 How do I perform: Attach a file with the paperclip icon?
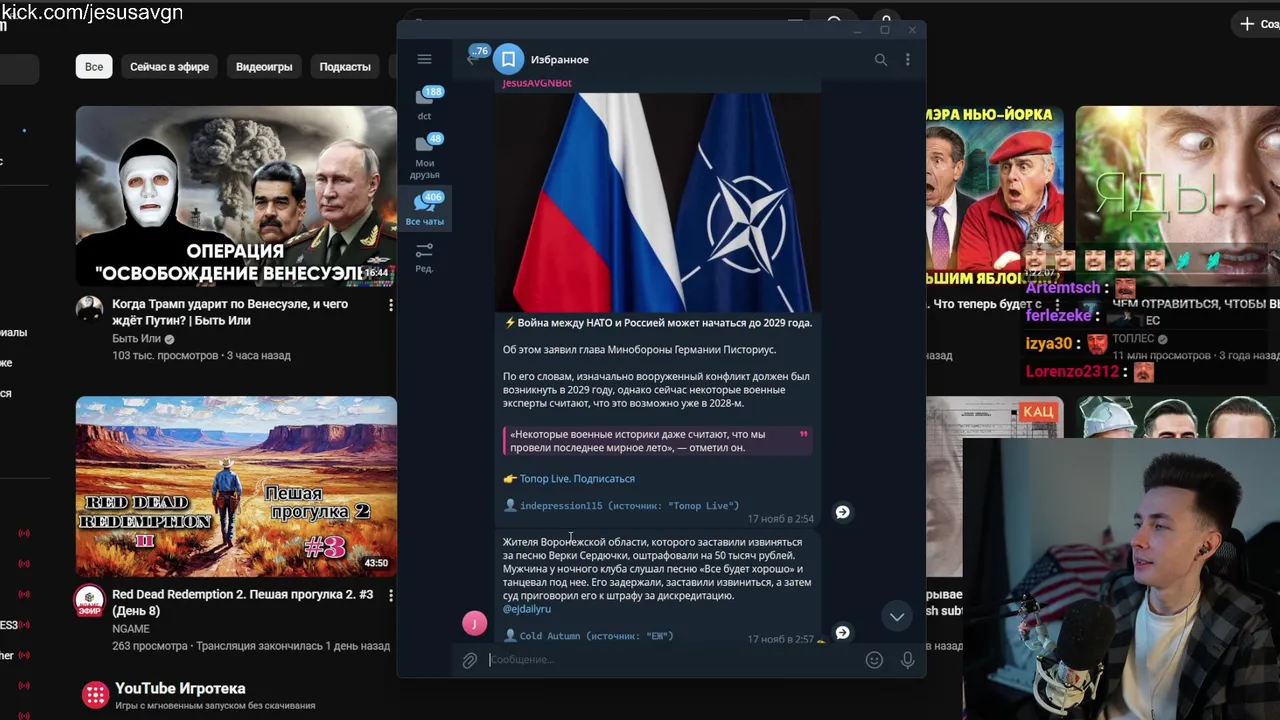[469, 660]
